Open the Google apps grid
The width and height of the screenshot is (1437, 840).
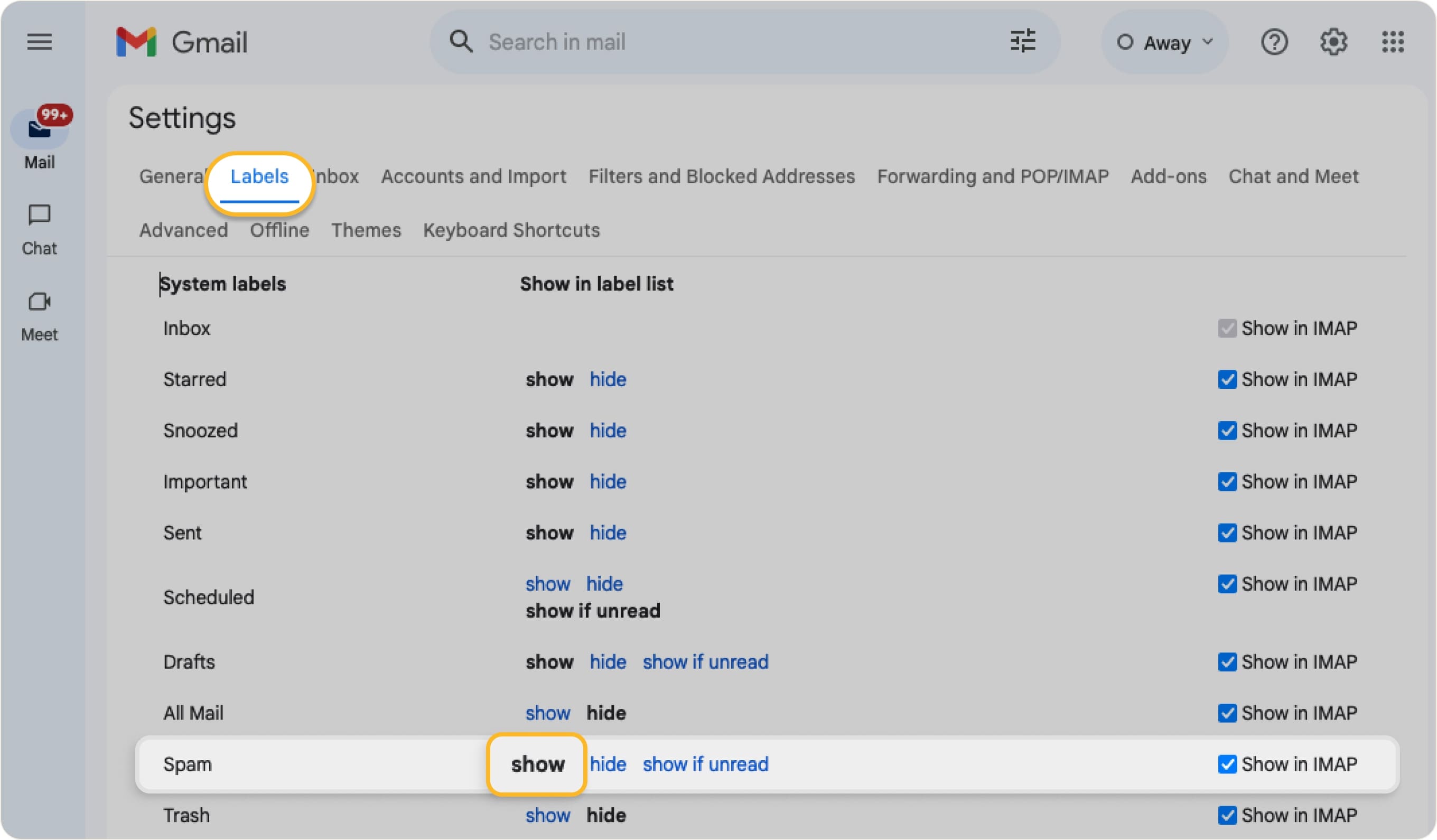pos(1394,42)
